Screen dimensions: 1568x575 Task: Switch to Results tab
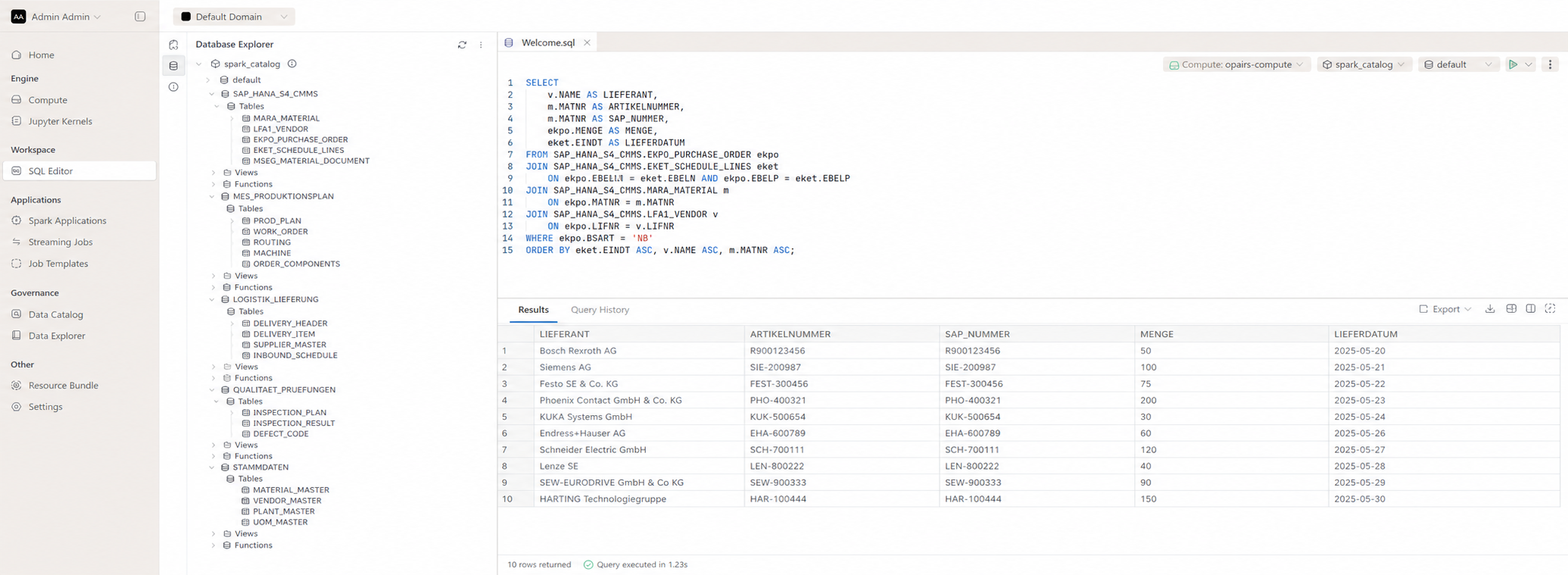533,310
